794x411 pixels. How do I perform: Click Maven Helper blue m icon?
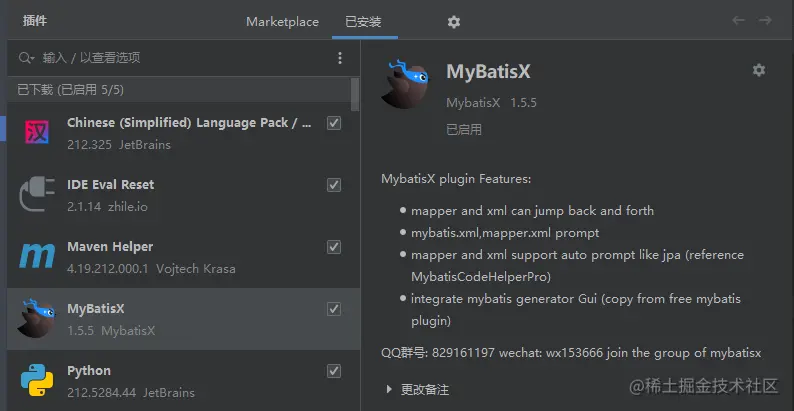coord(36,256)
